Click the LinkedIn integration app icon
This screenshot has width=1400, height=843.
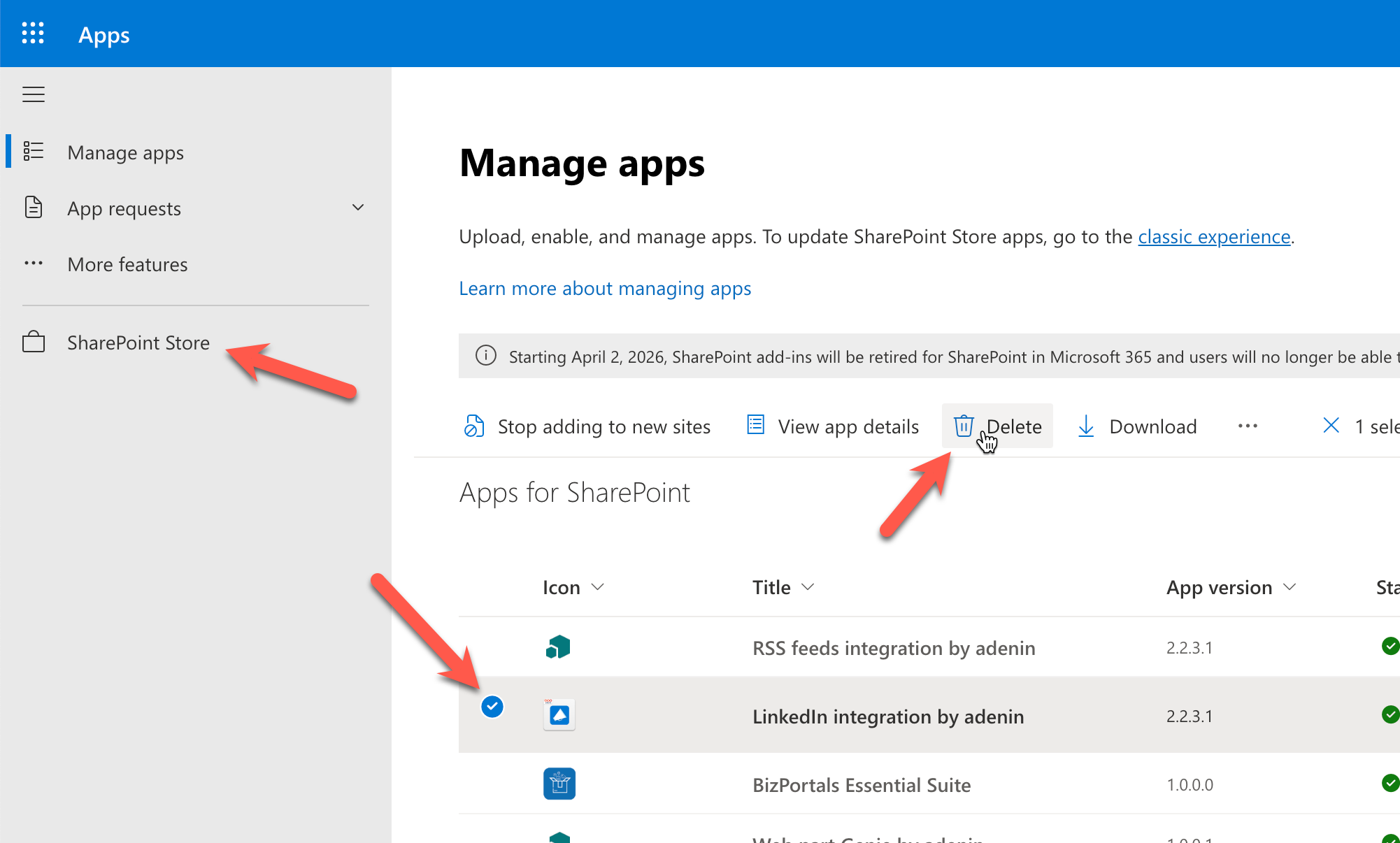[x=559, y=715]
